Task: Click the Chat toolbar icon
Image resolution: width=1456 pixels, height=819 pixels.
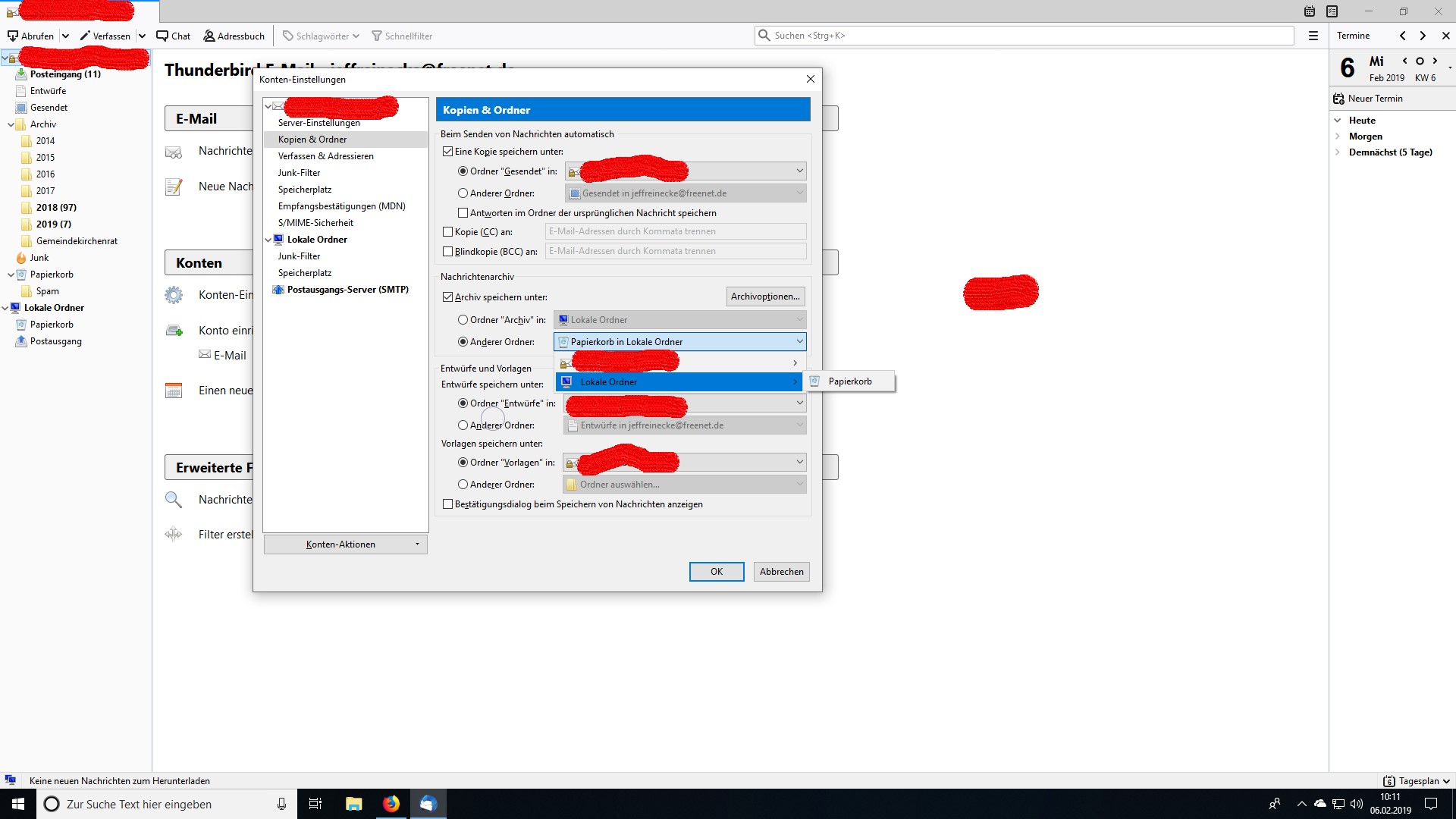Action: (162, 36)
